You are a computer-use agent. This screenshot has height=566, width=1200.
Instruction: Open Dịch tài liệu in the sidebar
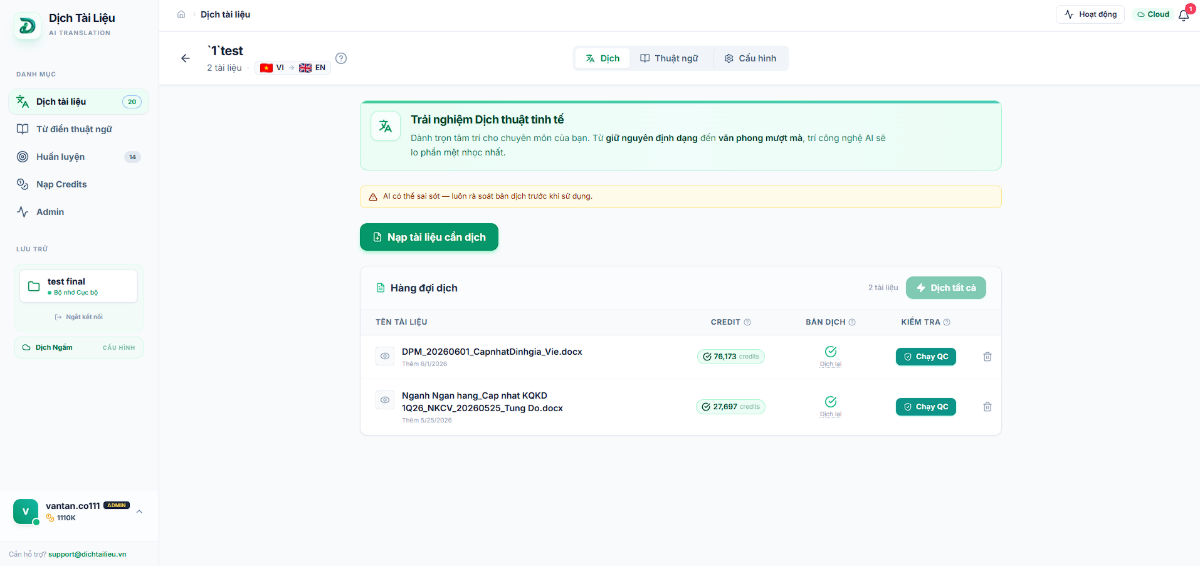pyautogui.click(x=79, y=101)
